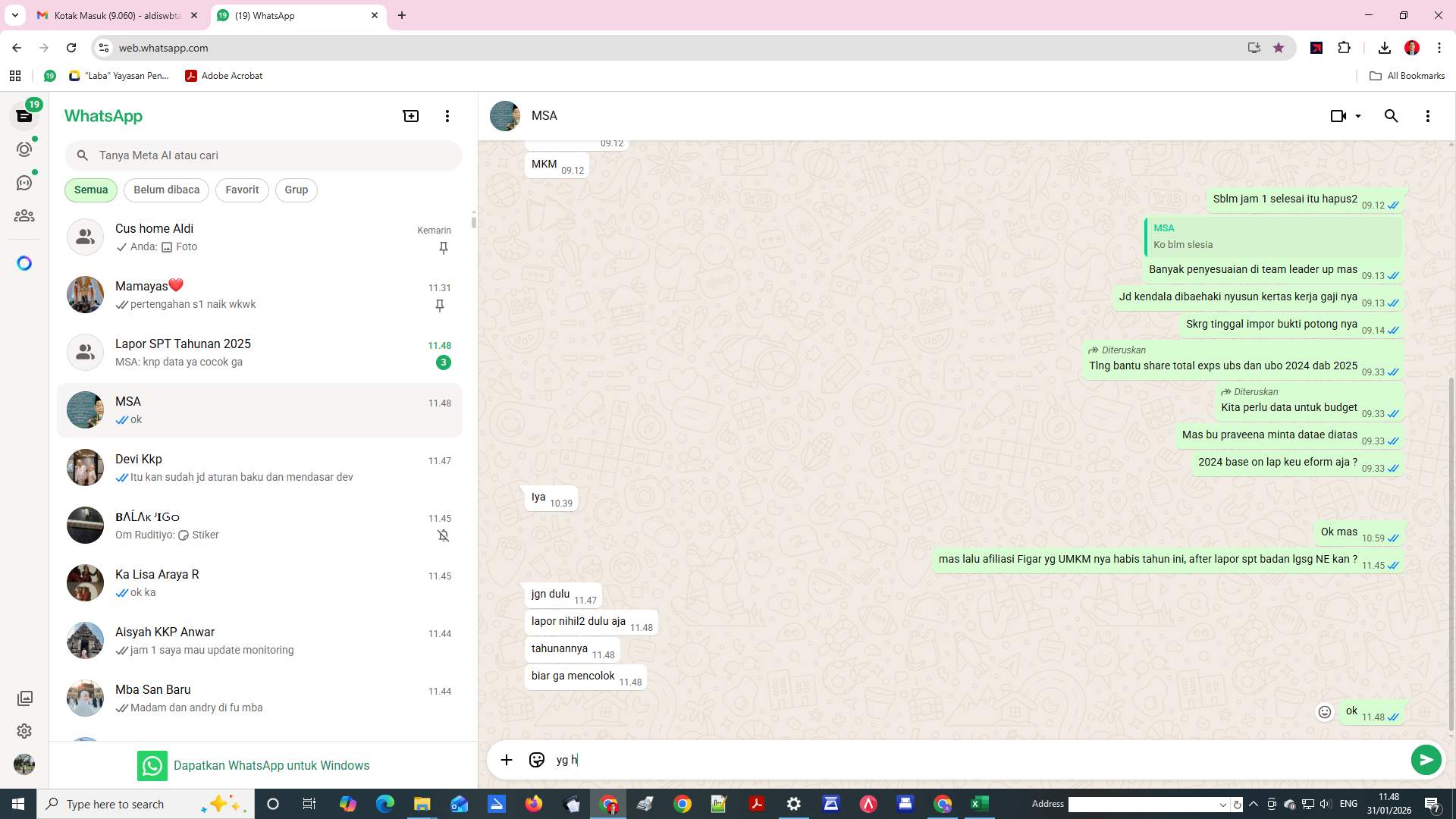Open the browser tab search dropdown

[x=14, y=15]
